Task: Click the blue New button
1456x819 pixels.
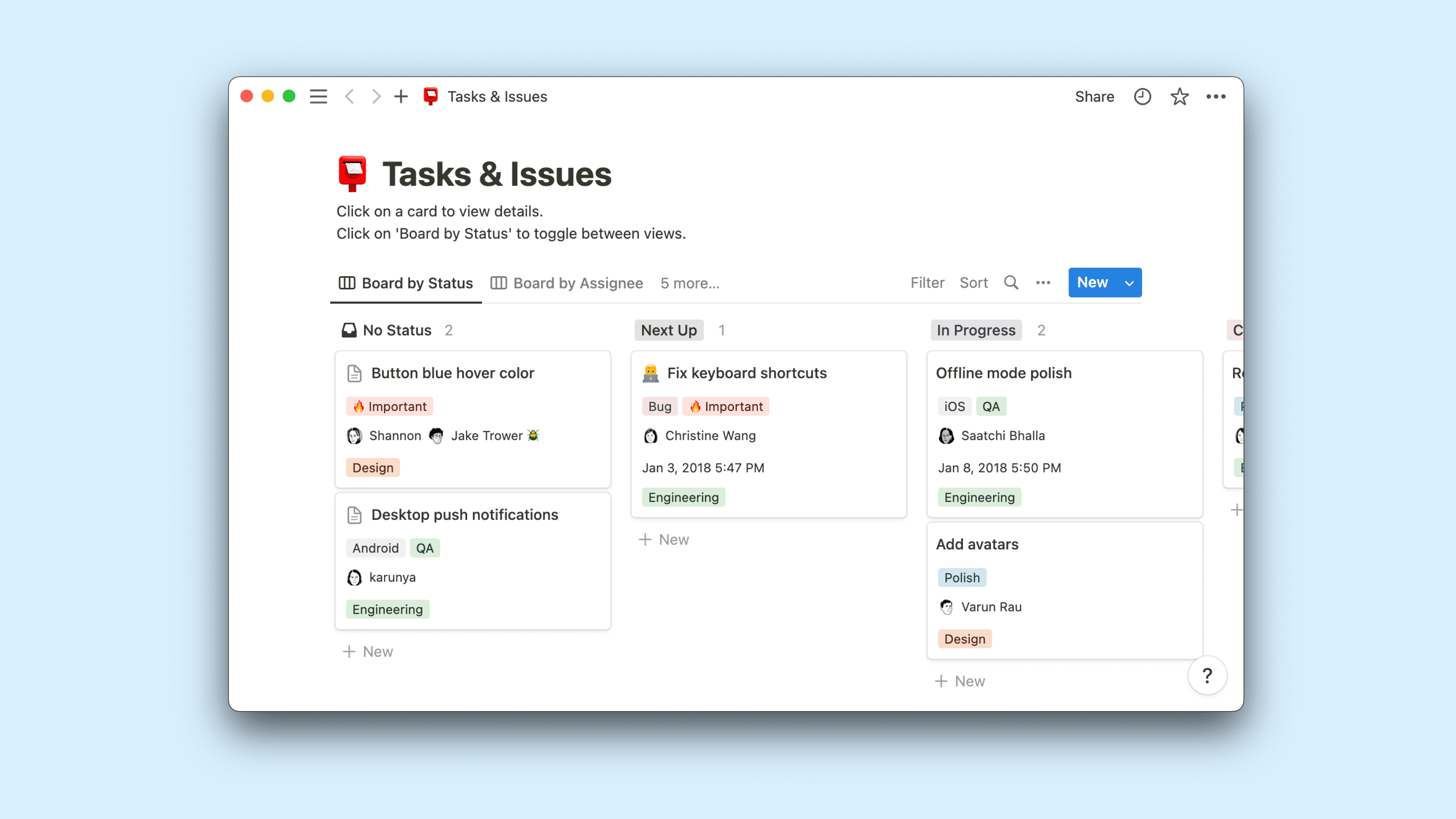Action: pyautogui.click(x=1092, y=282)
